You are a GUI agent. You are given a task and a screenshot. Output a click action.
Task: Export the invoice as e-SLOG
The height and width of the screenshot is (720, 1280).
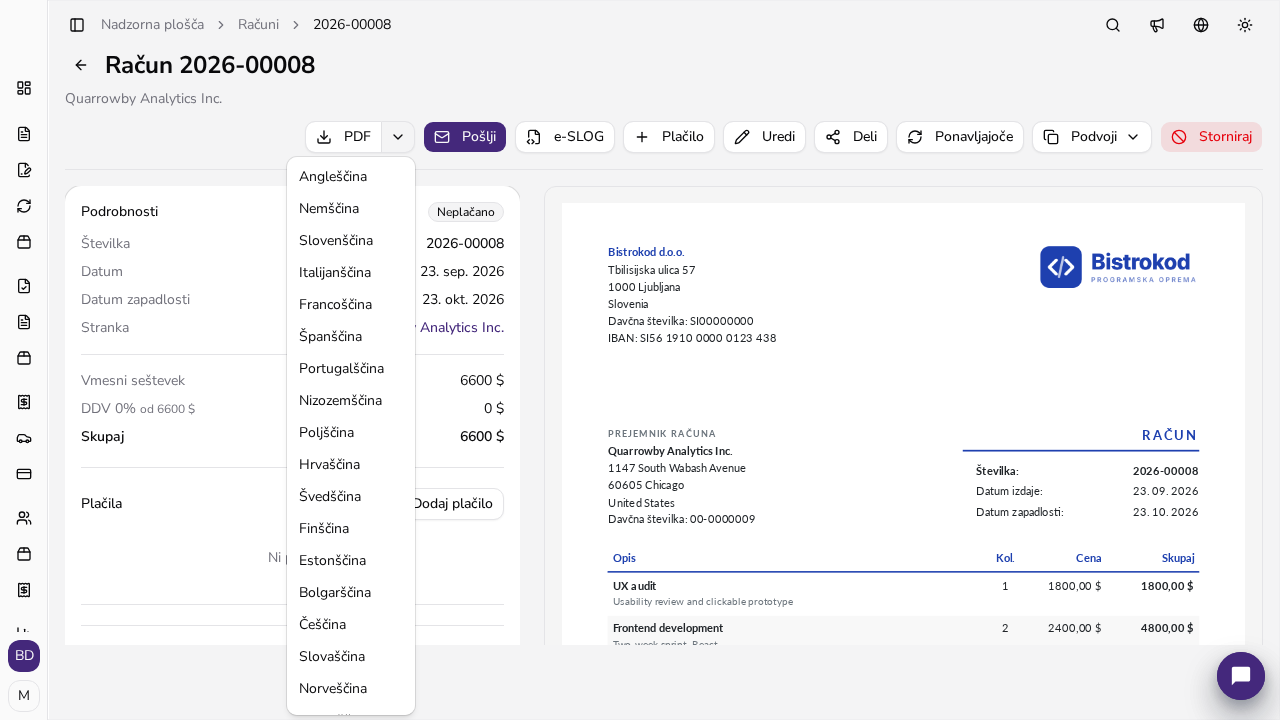tap(565, 137)
